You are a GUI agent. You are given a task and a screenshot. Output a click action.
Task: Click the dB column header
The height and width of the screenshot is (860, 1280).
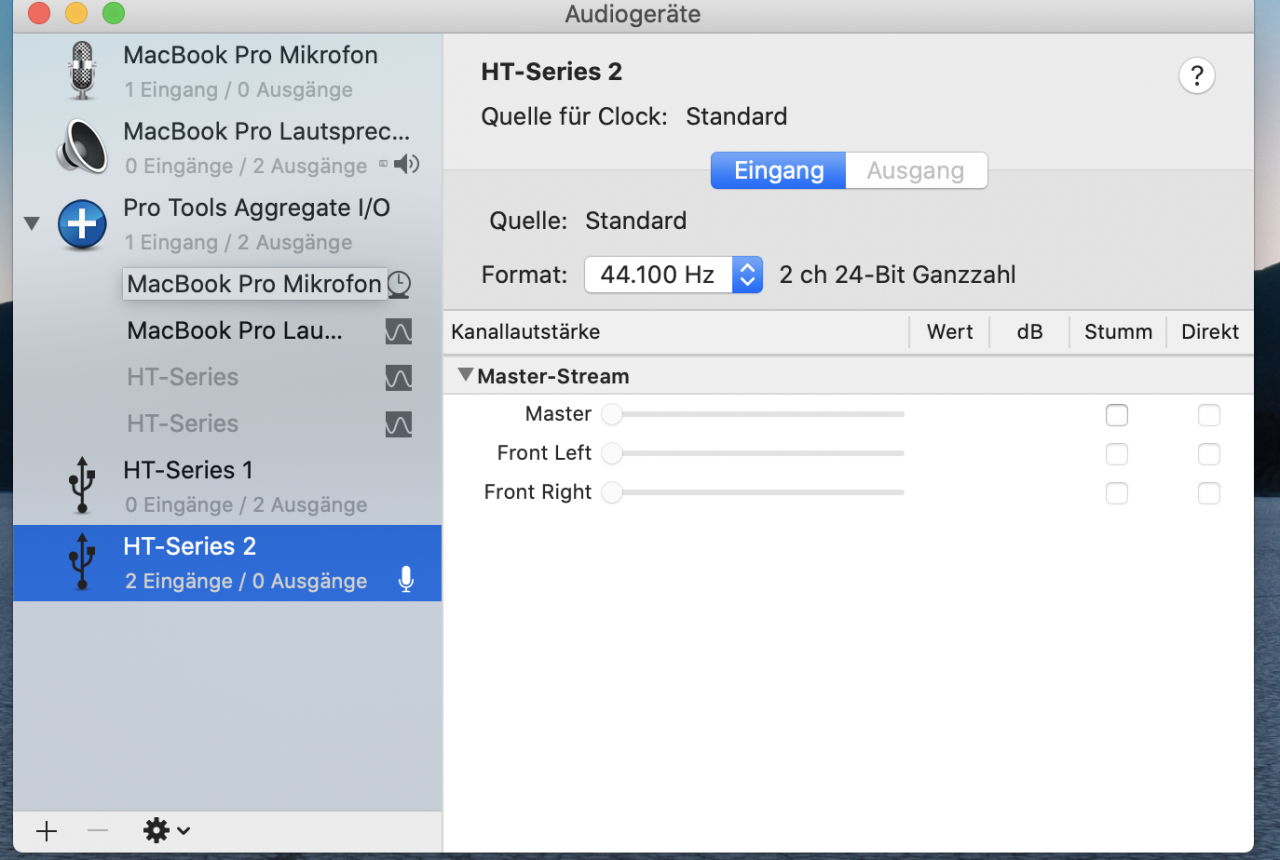[x=1030, y=332]
